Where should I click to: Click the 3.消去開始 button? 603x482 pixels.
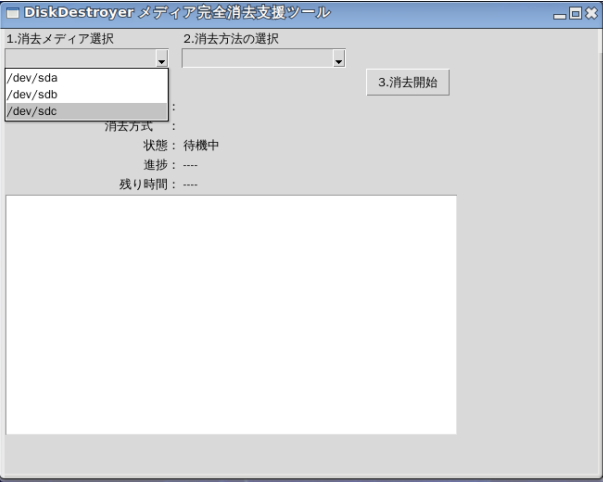click(x=408, y=82)
